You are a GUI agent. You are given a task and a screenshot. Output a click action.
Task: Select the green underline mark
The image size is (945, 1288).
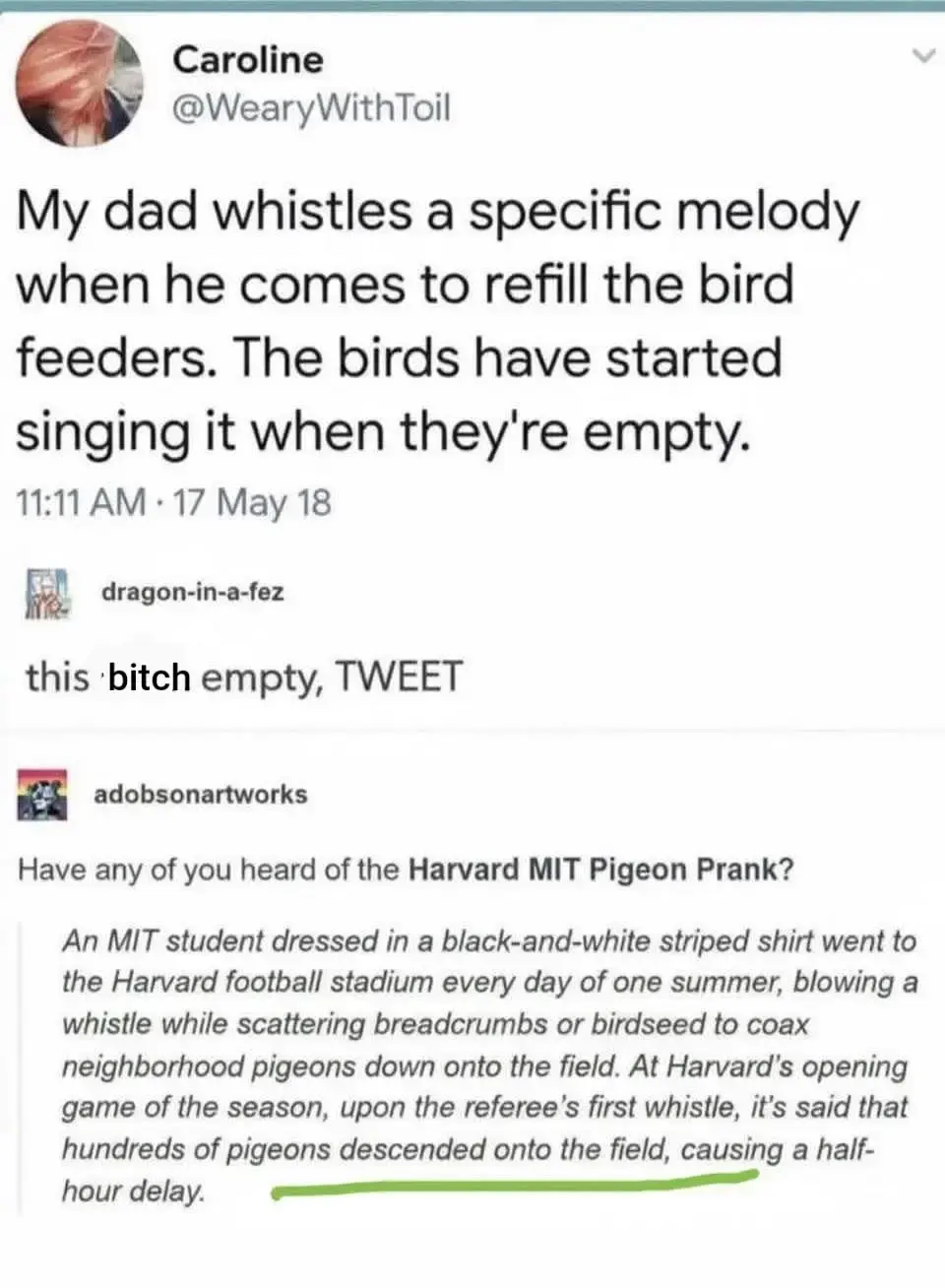pyautogui.click(x=514, y=1187)
